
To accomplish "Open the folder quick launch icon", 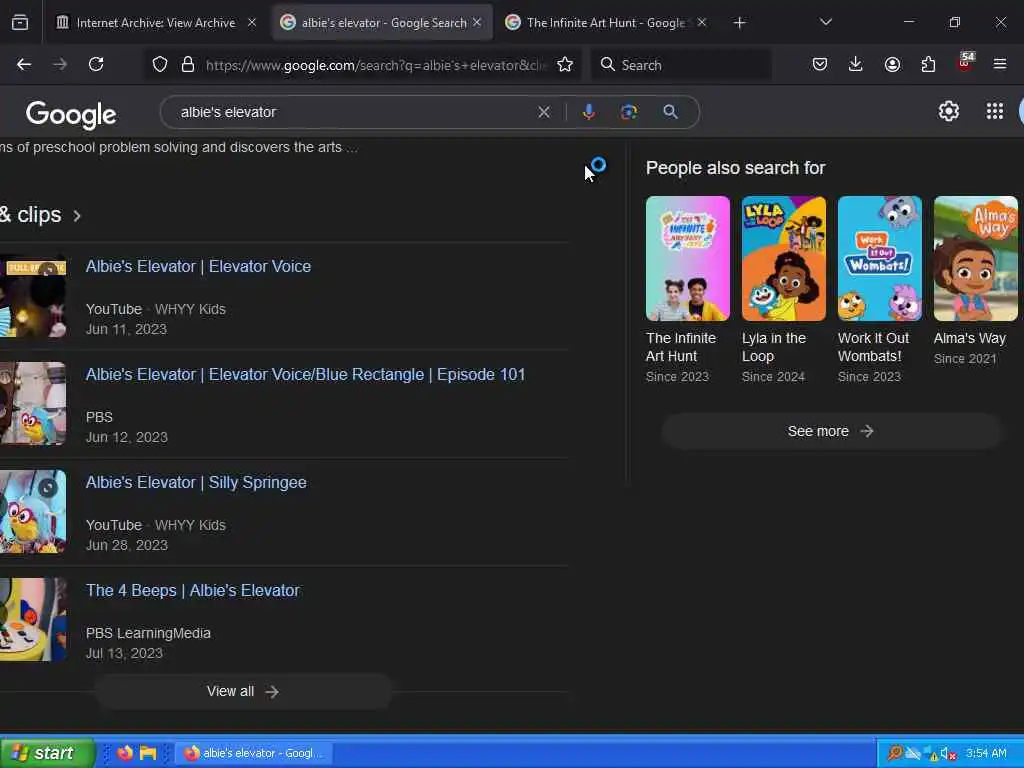I will pyautogui.click(x=148, y=753).
